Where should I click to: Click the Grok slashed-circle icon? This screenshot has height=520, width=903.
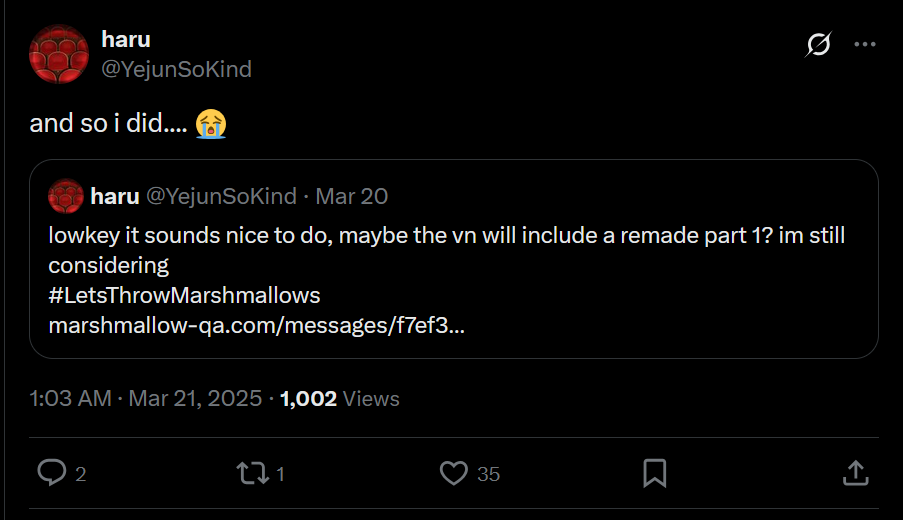pos(818,44)
